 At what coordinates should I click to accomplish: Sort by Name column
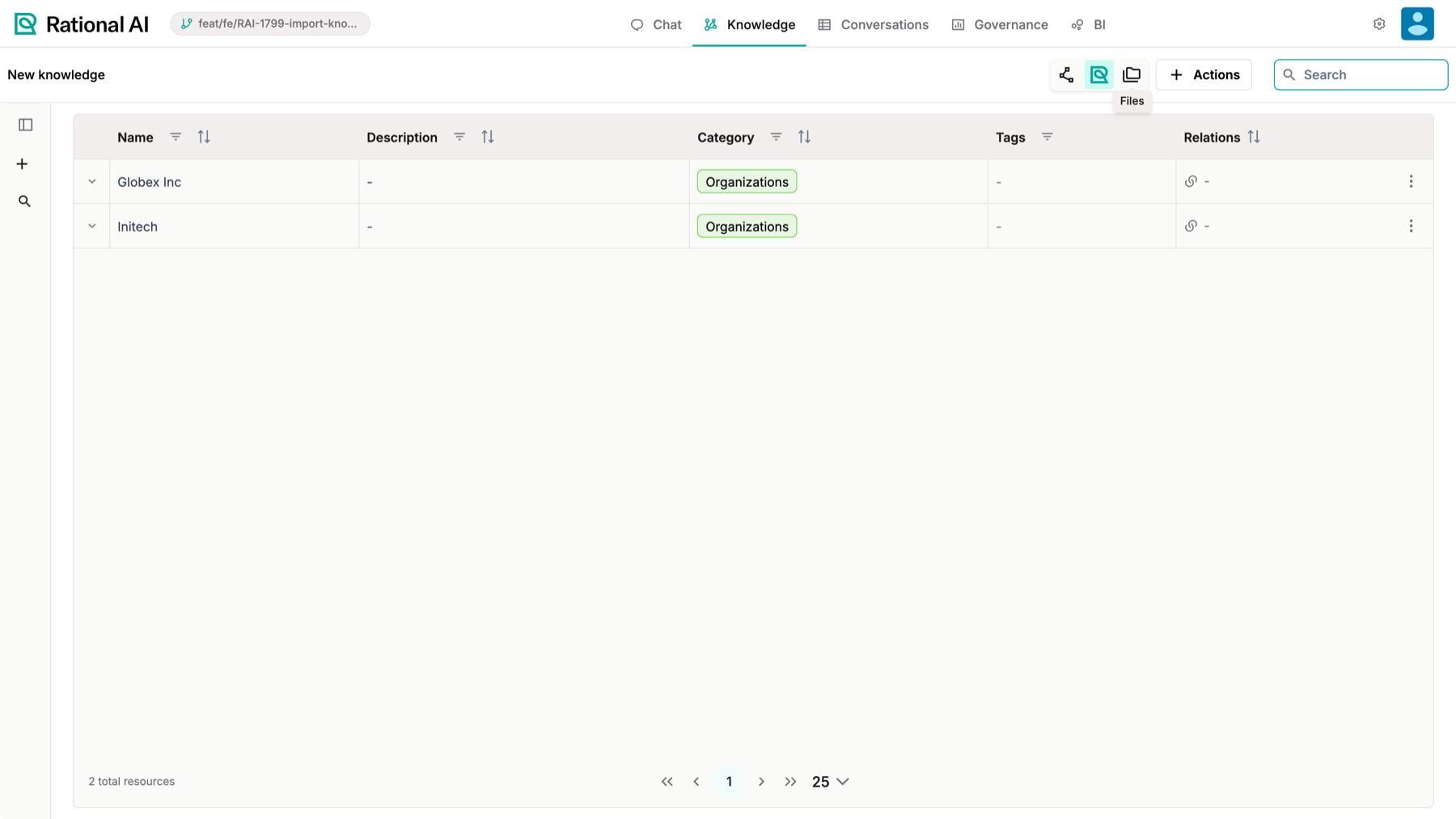[x=204, y=137]
